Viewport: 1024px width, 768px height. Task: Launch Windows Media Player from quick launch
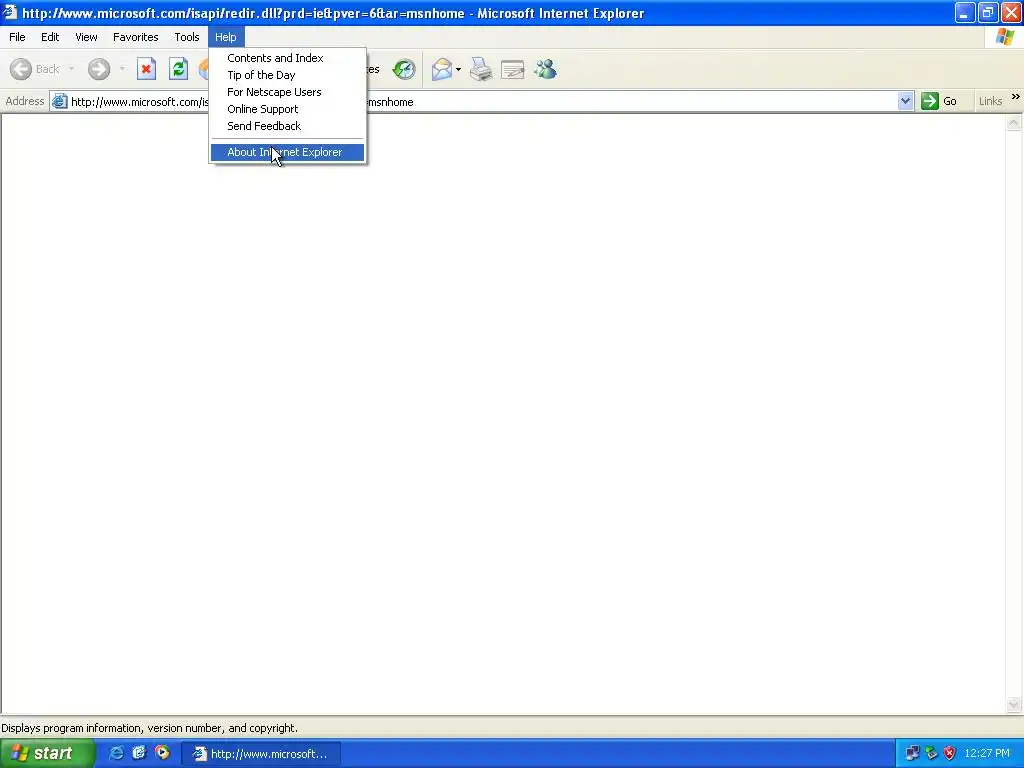click(162, 753)
